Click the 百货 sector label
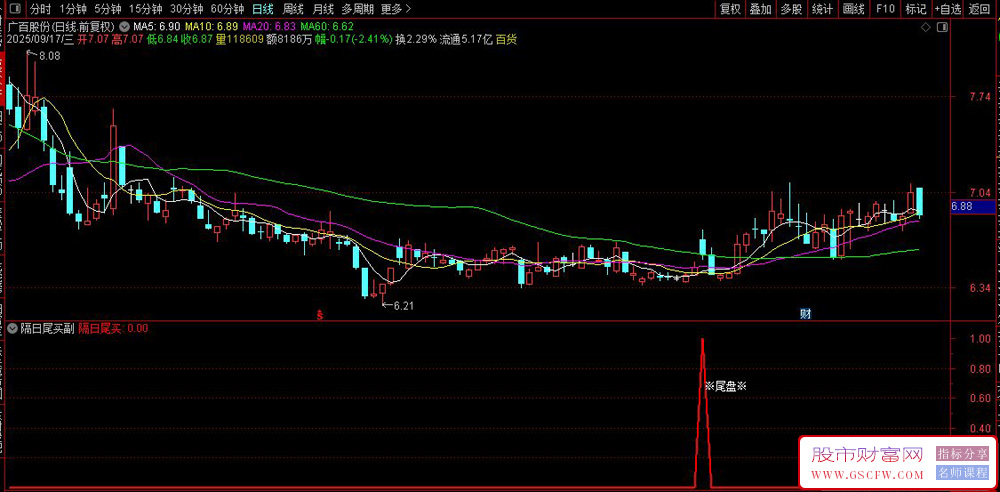The width and height of the screenshot is (1000, 492). (x=506, y=39)
